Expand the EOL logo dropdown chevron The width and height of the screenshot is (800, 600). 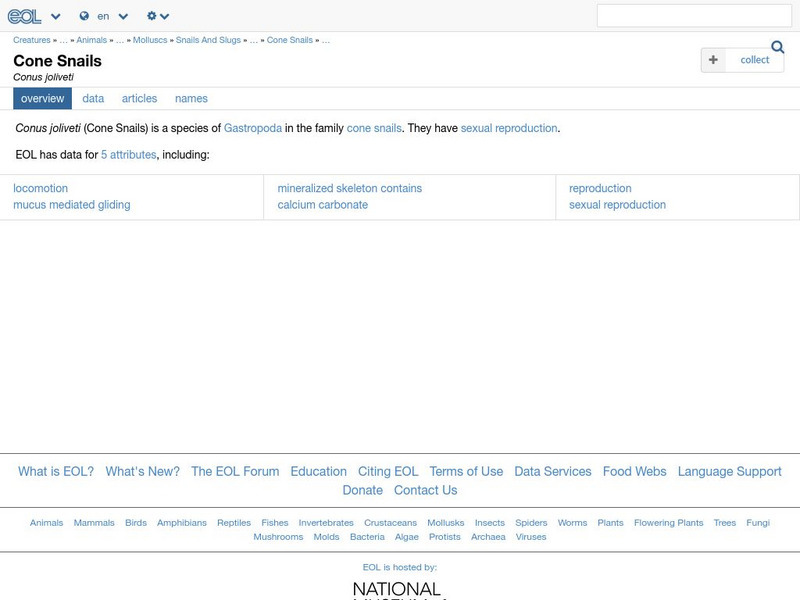[56, 16]
